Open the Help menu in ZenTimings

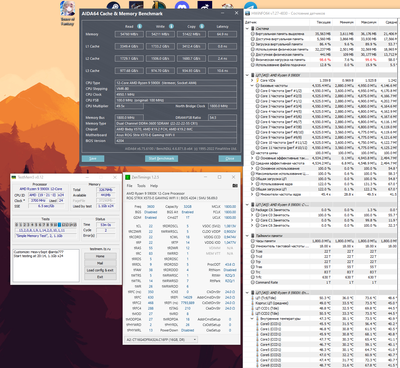(x=154, y=186)
